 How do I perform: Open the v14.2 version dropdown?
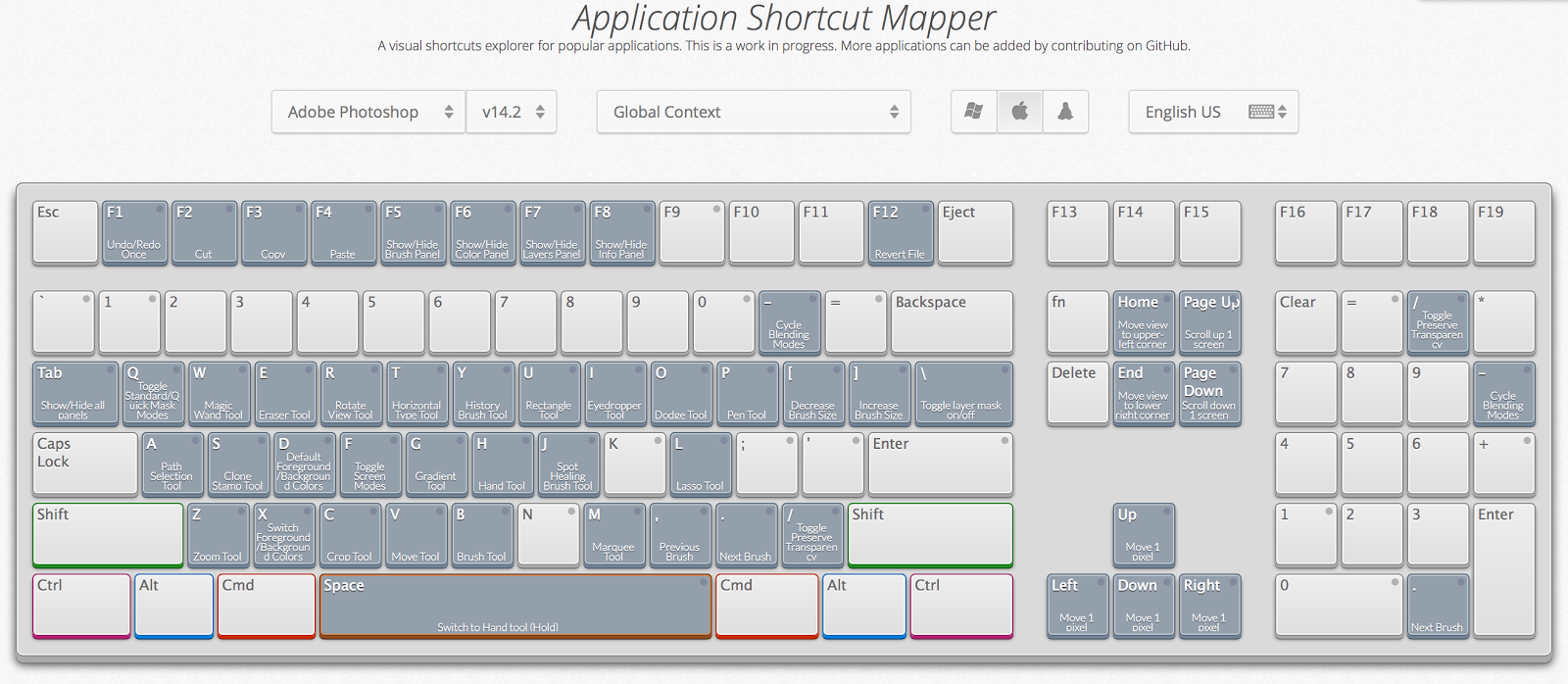pyautogui.click(x=512, y=112)
